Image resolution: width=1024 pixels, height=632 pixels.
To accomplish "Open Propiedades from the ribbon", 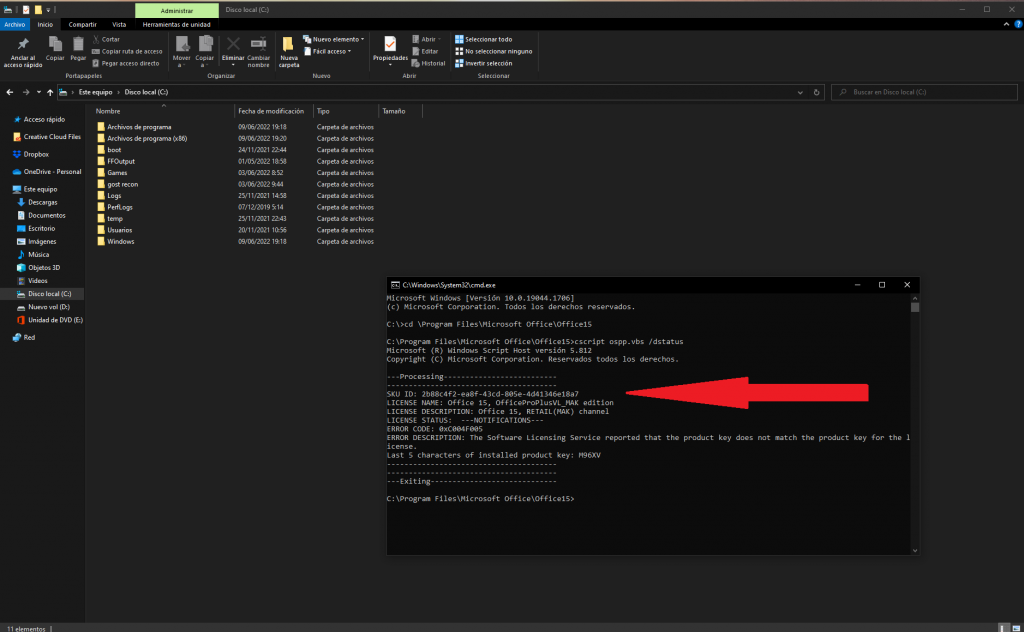I will (x=389, y=49).
